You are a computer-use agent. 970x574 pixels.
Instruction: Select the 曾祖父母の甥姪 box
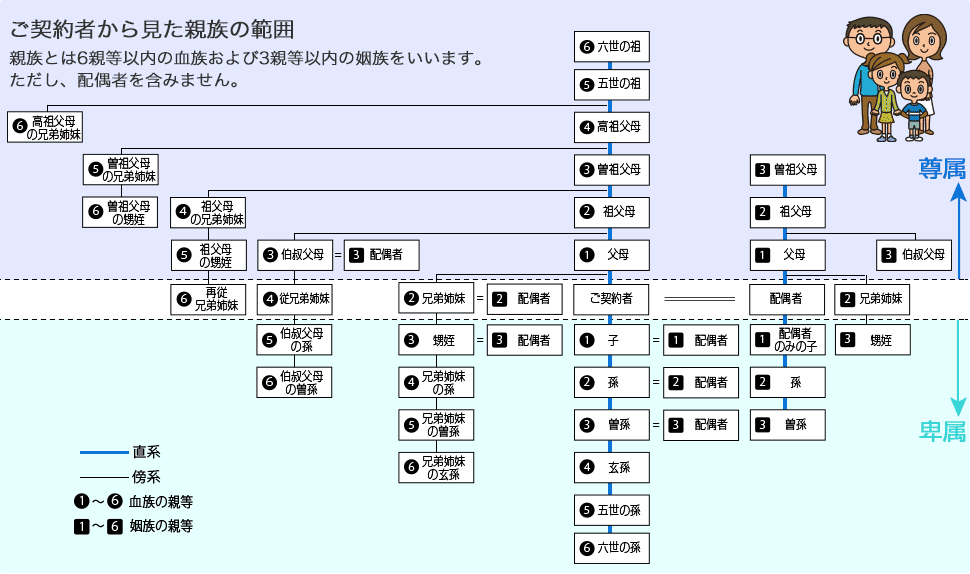coord(119,212)
